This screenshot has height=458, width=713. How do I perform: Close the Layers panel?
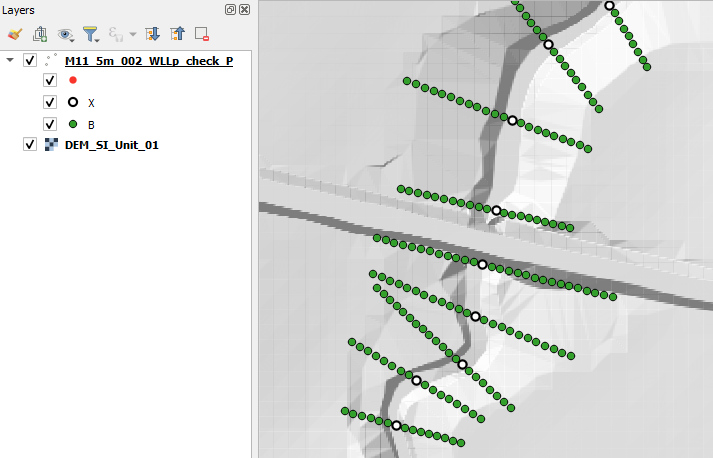(x=244, y=9)
